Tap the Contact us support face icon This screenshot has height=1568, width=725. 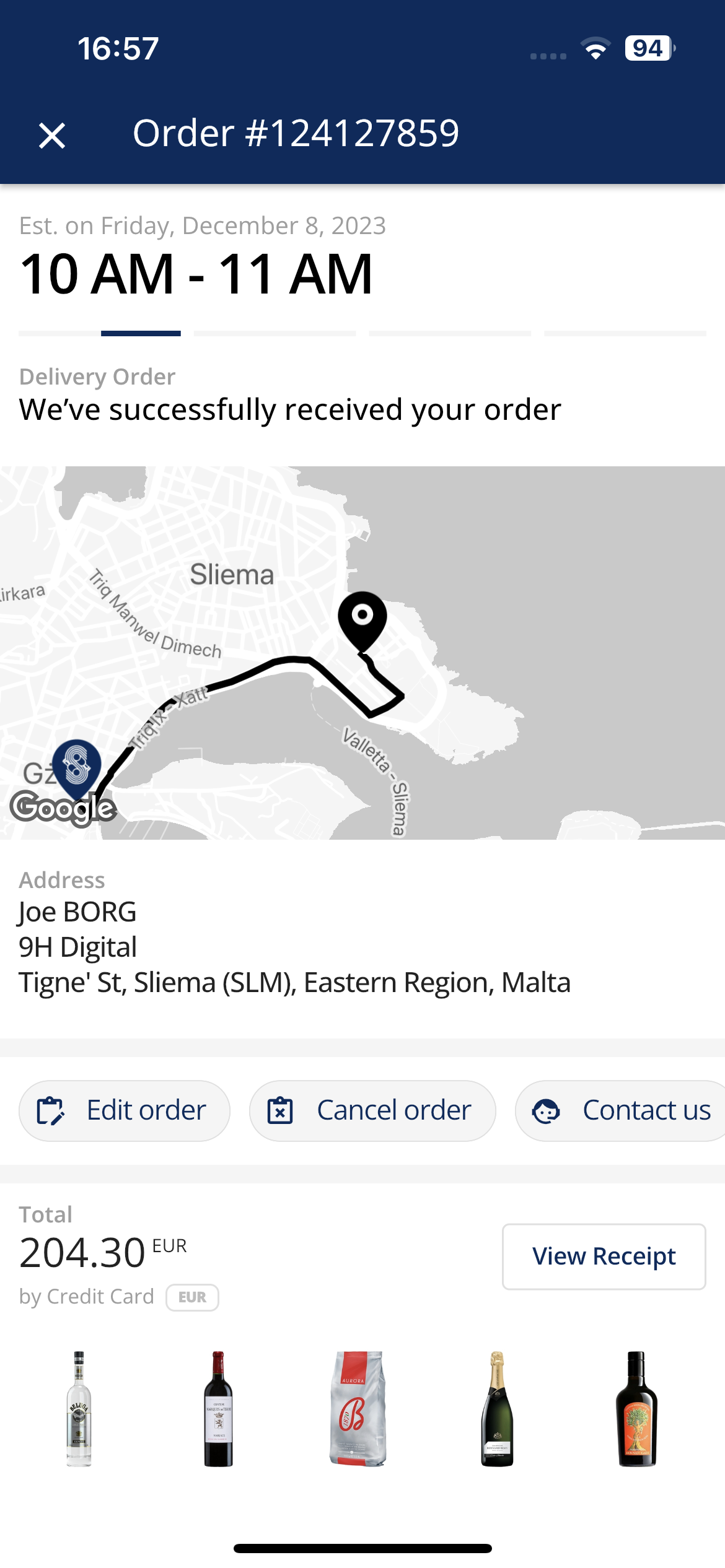point(546,1111)
